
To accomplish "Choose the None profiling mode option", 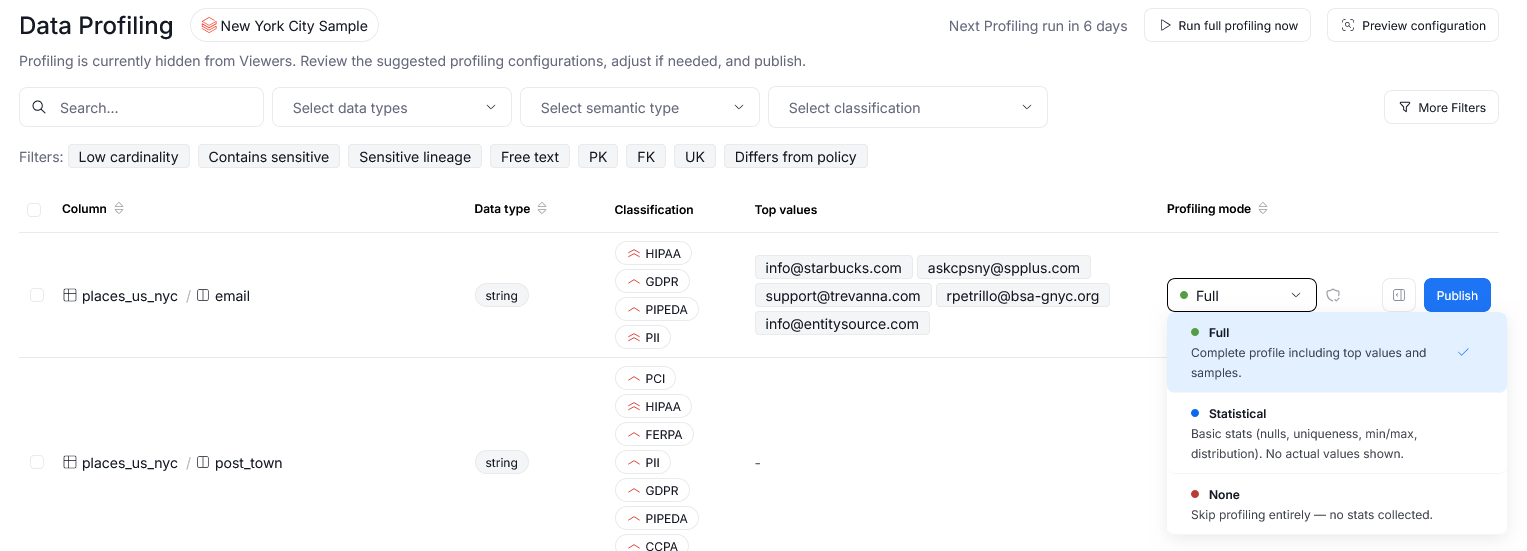I will click(1337, 504).
